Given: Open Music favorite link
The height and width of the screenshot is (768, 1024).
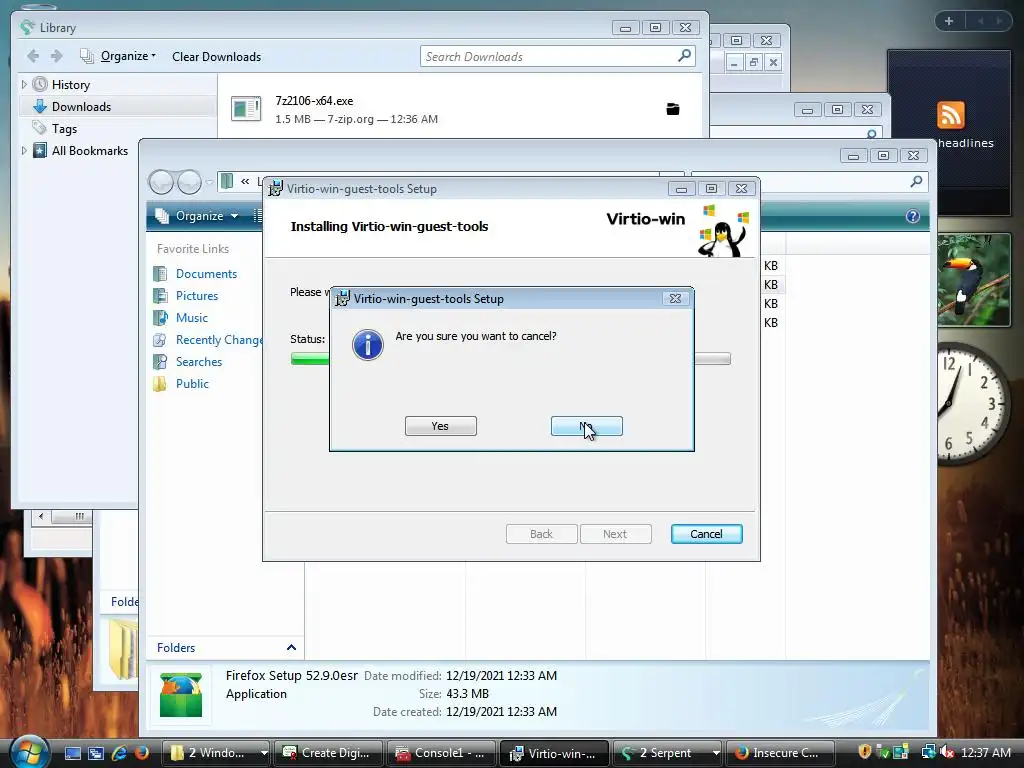Looking at the screenshot, I should pyautogui.click(x=191, y=317).
